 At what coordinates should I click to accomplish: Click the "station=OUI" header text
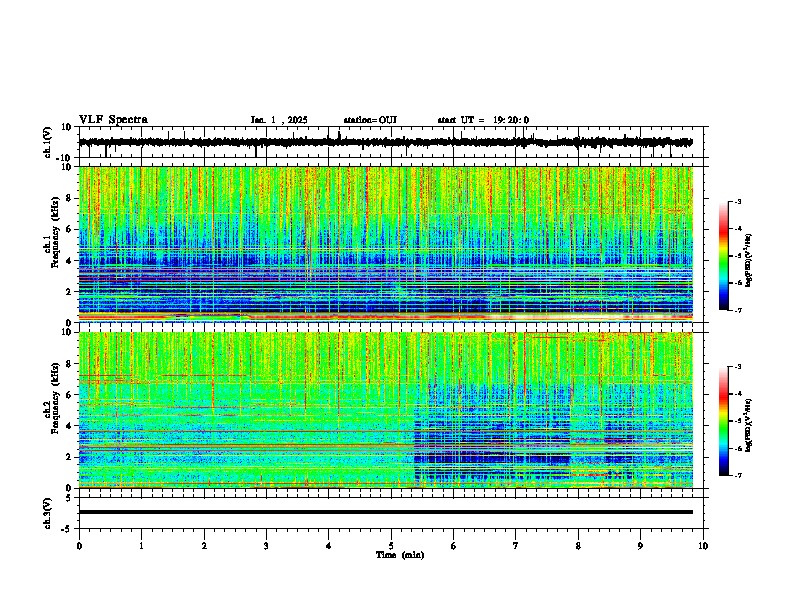370,120
